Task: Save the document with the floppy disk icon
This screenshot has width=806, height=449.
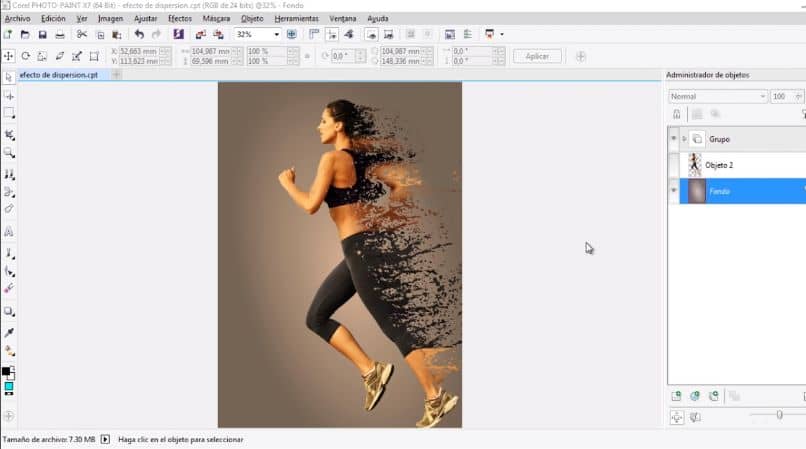Action: pos(42,34)
